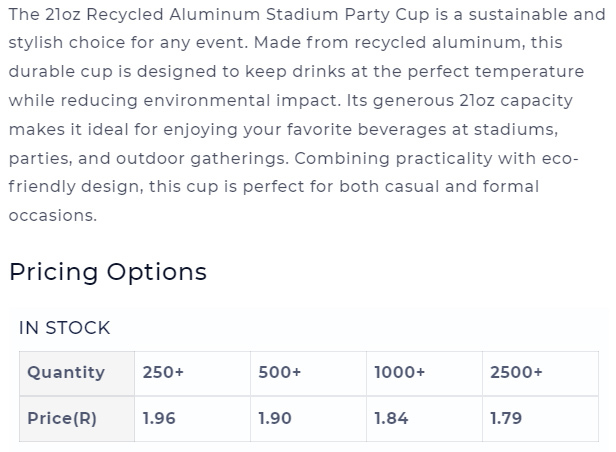Click the first line of product description
Image resolution: width=616 pixels, height=452 pixels.
[307, 15]
